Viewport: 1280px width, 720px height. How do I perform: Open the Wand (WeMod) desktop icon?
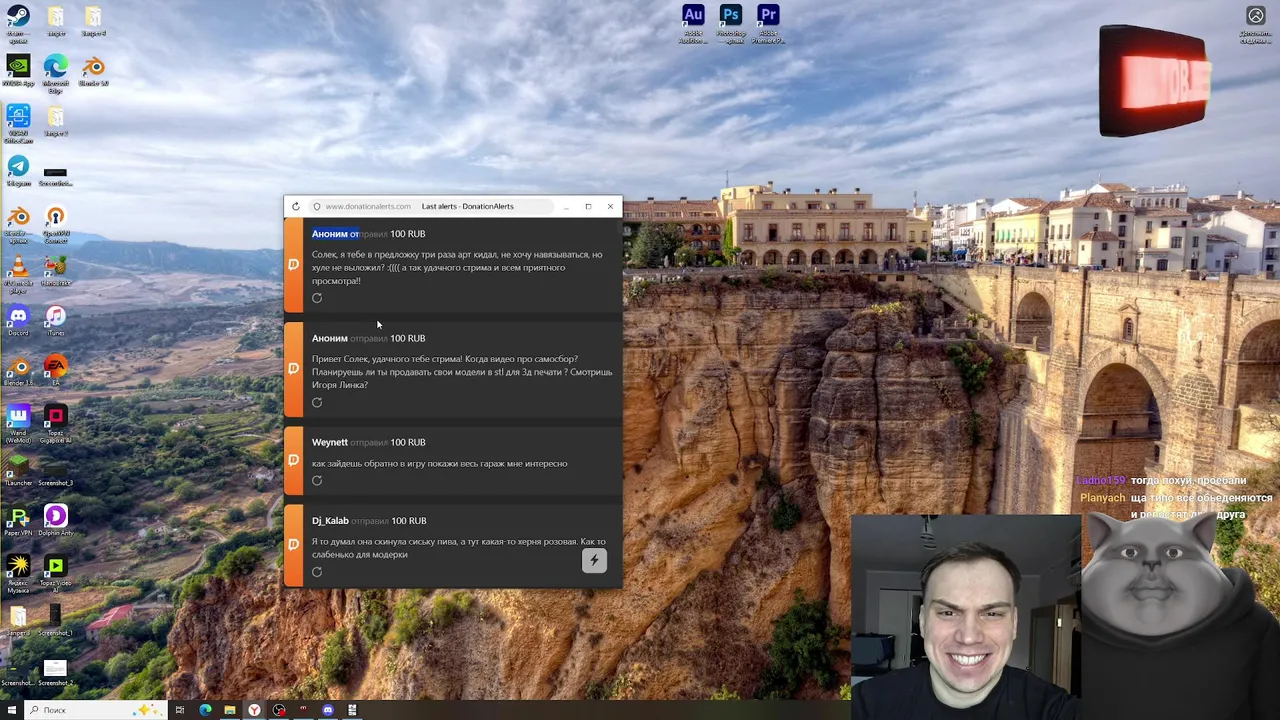click(18, 424)
